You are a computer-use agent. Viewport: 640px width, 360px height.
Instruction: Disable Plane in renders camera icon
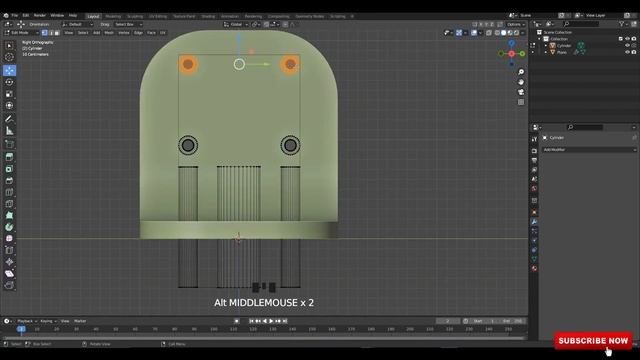[x=634, y=52]
